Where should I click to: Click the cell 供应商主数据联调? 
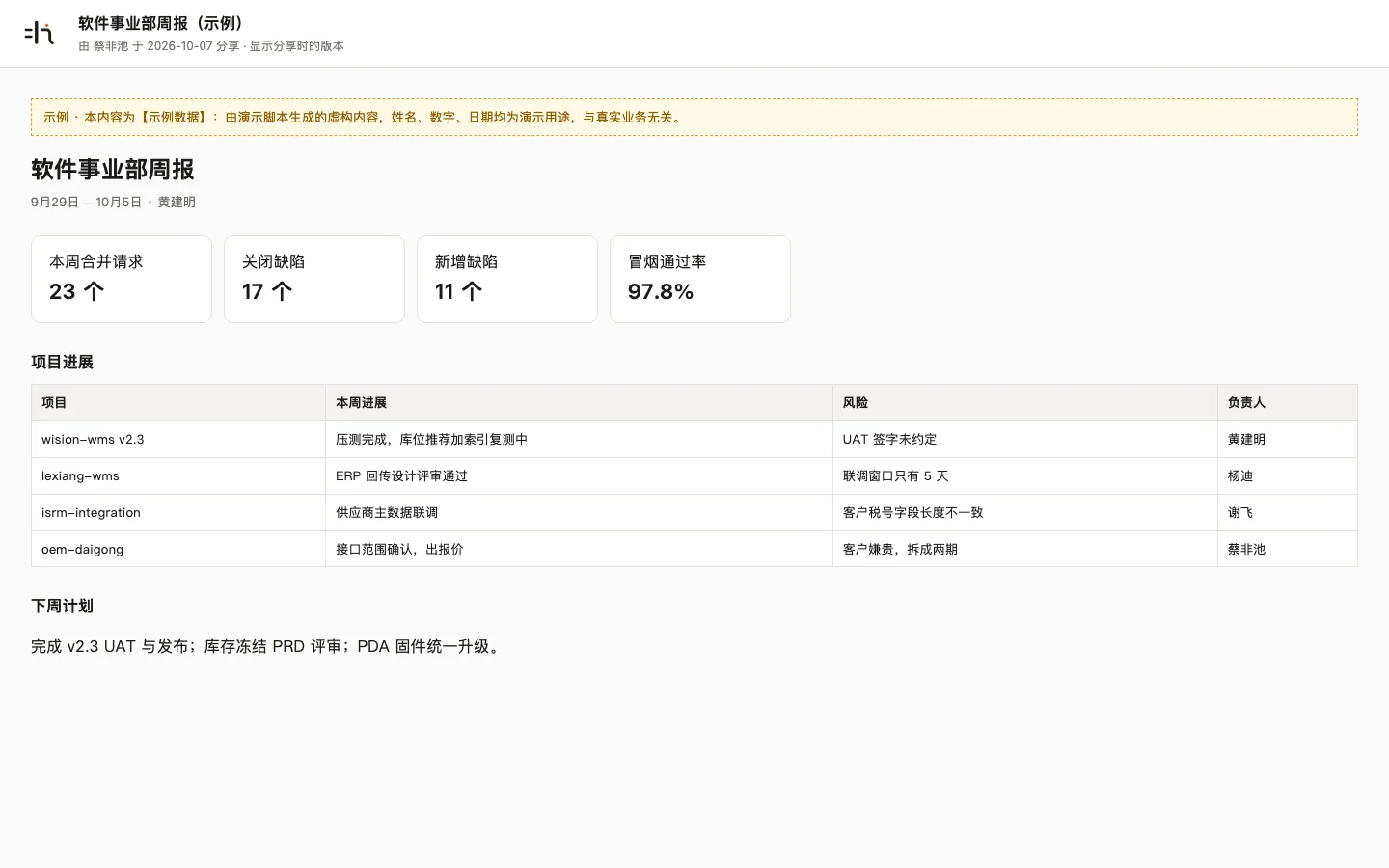coord(579,513)
